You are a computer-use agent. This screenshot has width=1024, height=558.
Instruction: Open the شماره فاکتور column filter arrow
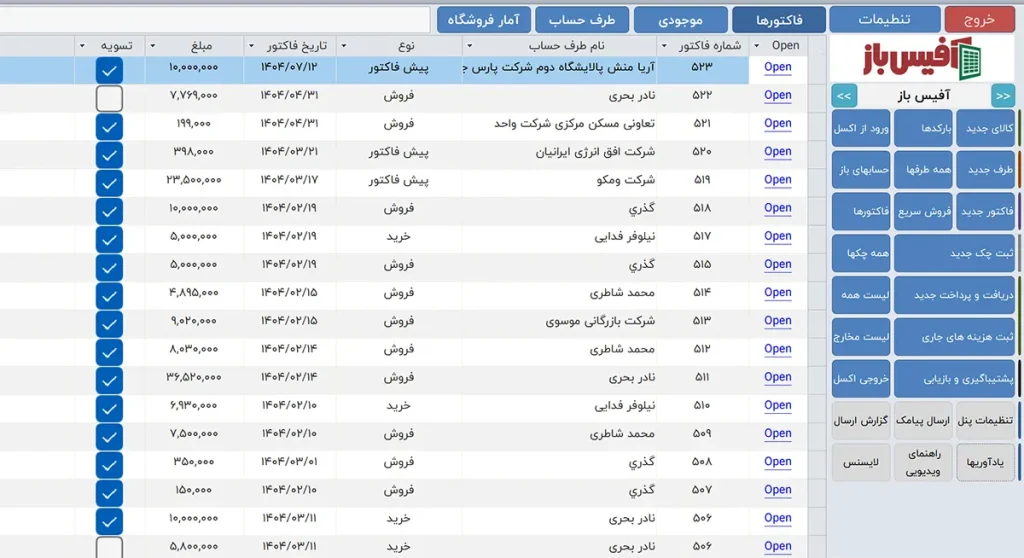pyautogui.click(x=664, y=46)
